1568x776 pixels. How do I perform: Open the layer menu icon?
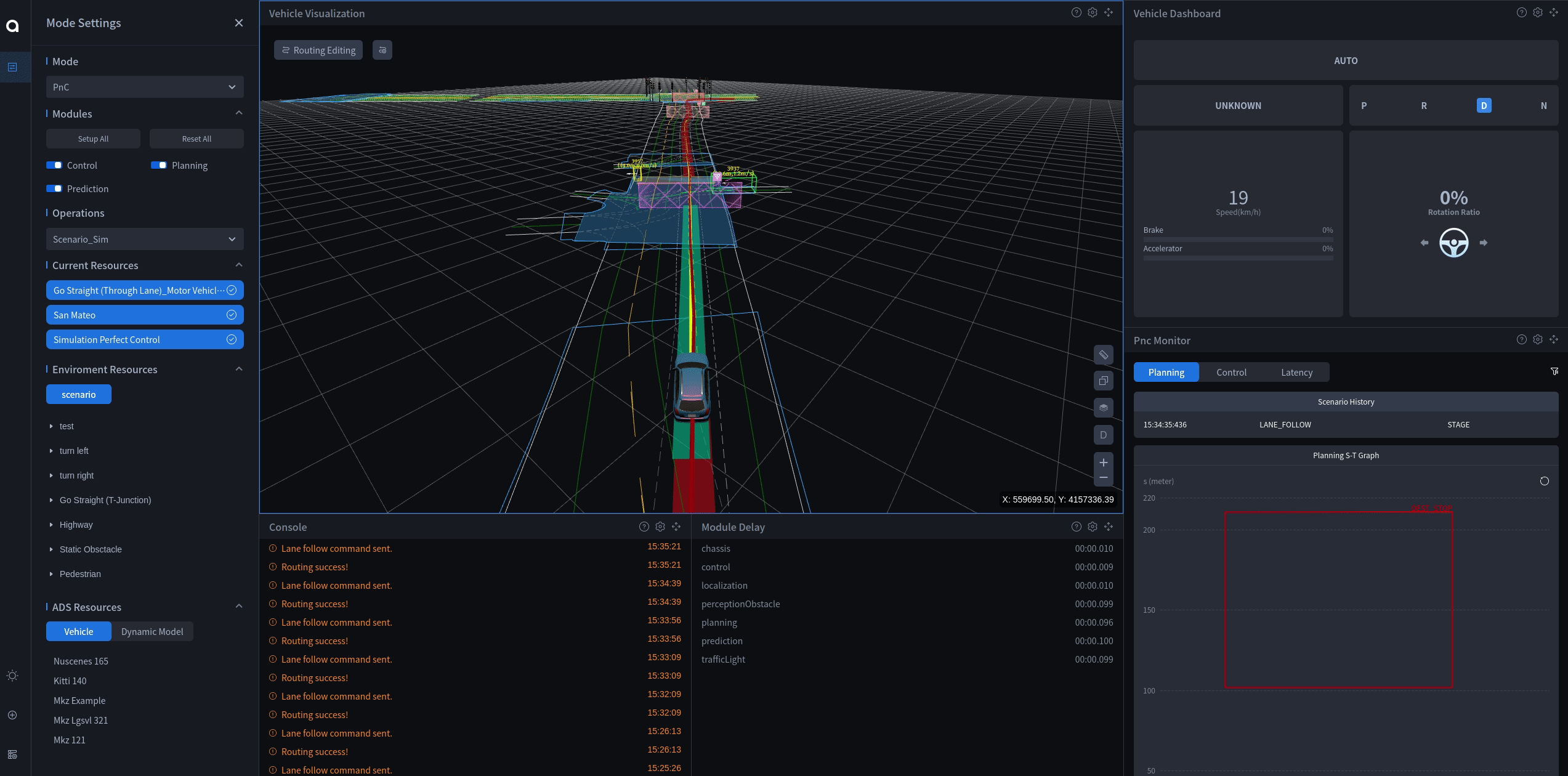(x=1103, y=408)
